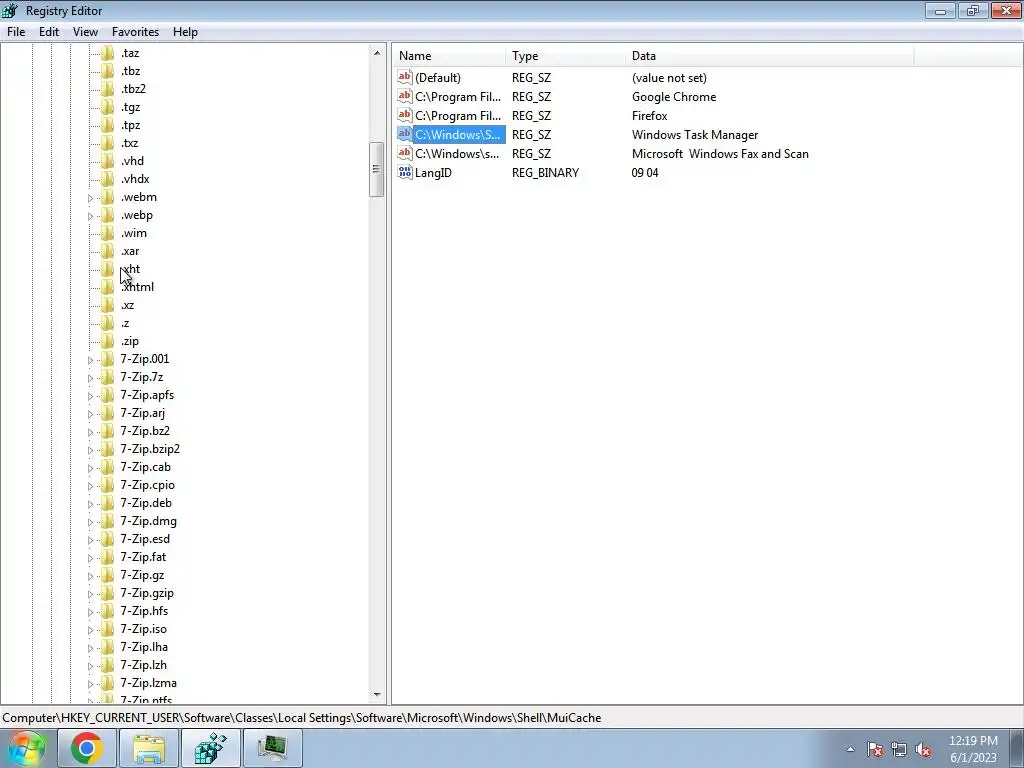Viewport: 1024px width, 768px height.
Task: Click the (Default) value string icon
Action: (x=405, y=77)
